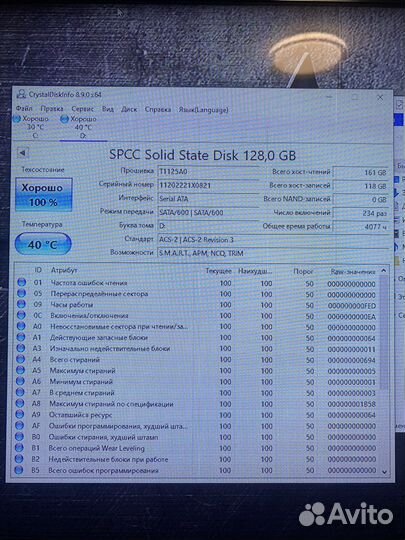This screenshot has width=405, height=540.
Task: Click the ACS-2 Revision 3 standard field
Action: coord(273,240)
